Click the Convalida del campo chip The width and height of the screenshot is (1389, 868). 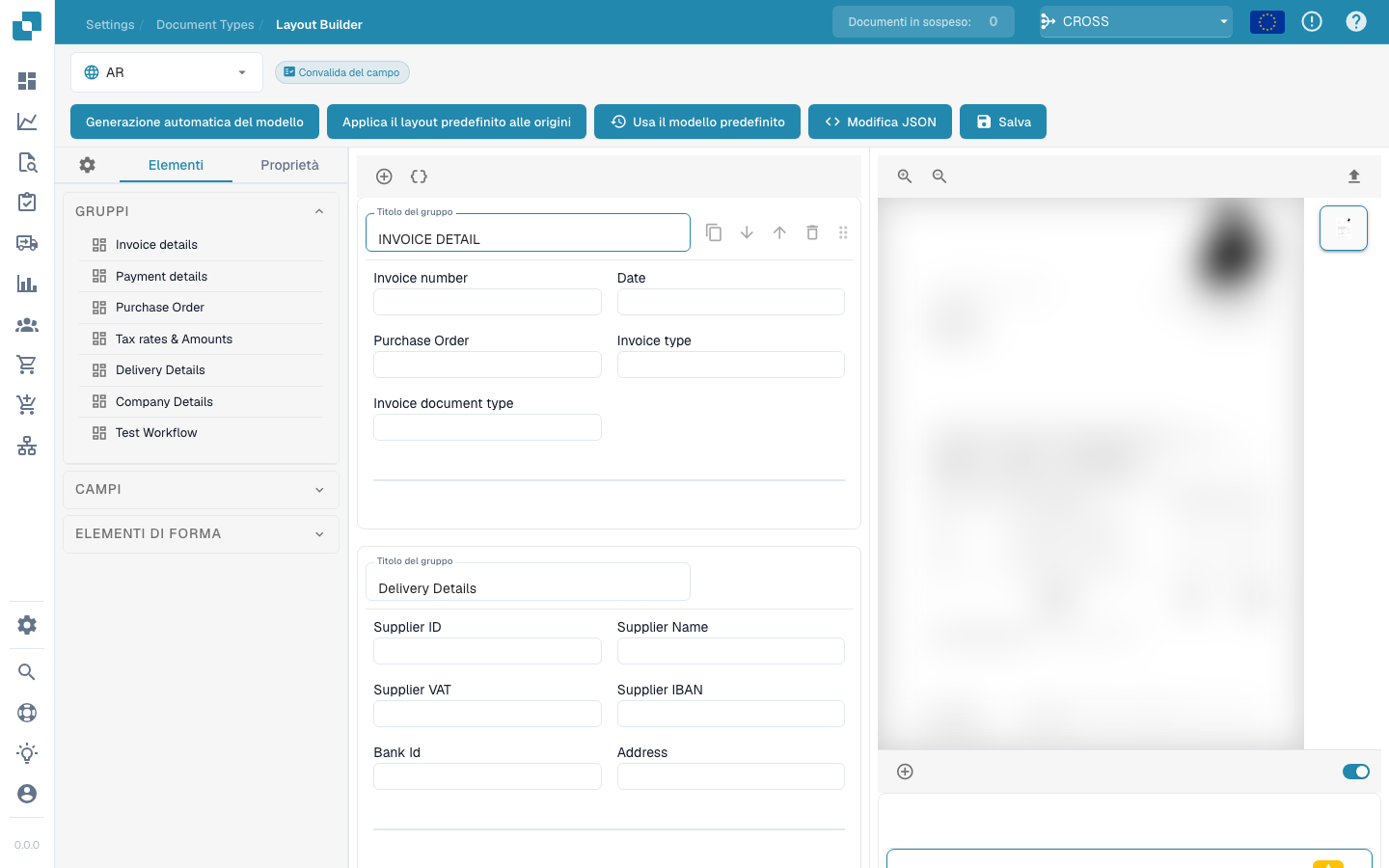342,72
